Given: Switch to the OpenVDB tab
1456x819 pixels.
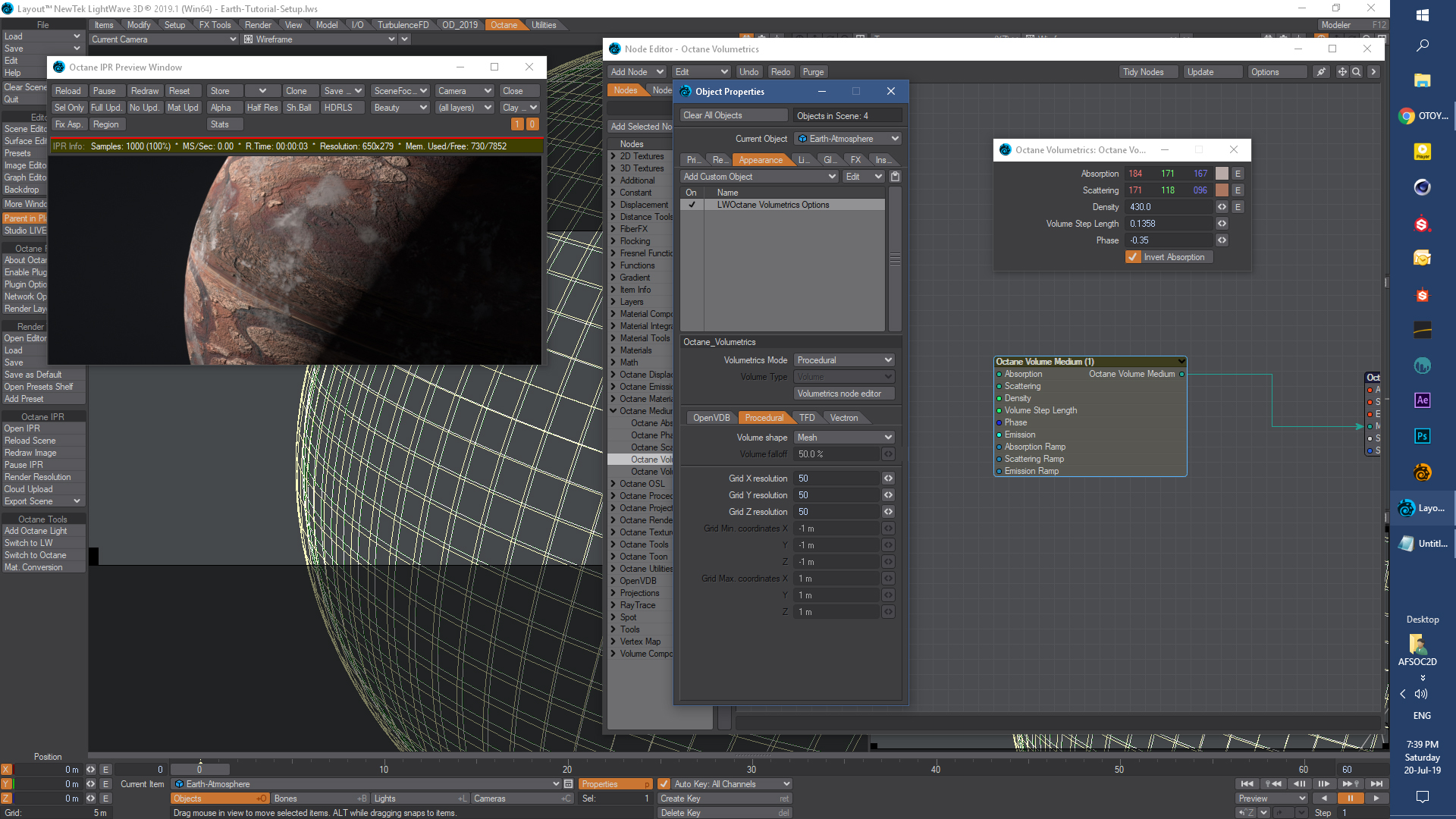Looking at the screenshot, I should [711, 418].
